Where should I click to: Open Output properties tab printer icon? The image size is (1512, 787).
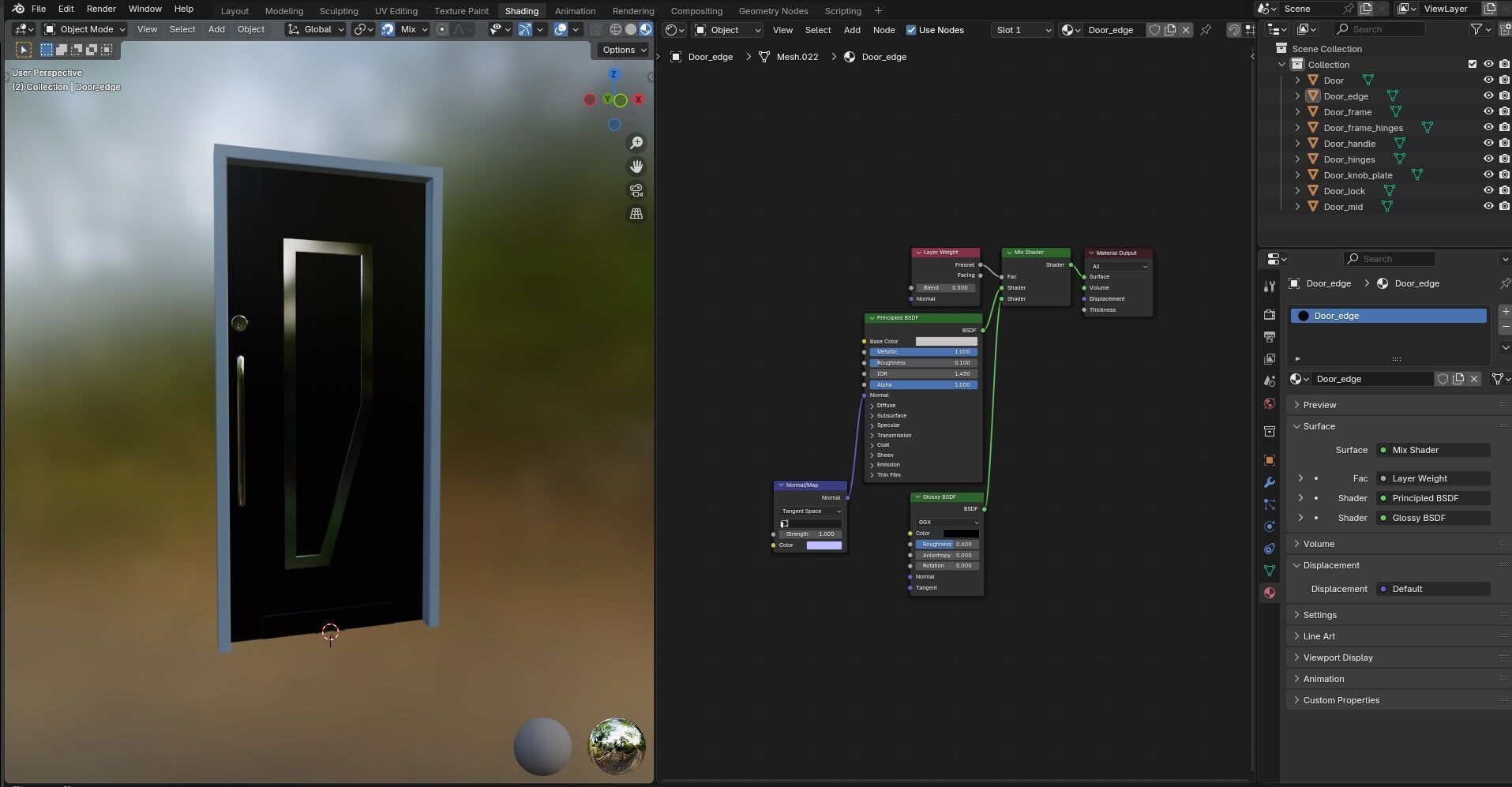coord(1270,336)
